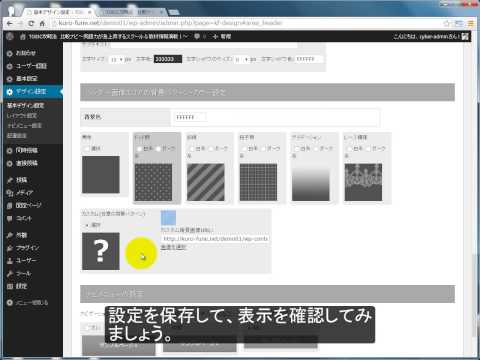
Task: Select first radio of the gradient pattern
Action: (297, 149)
